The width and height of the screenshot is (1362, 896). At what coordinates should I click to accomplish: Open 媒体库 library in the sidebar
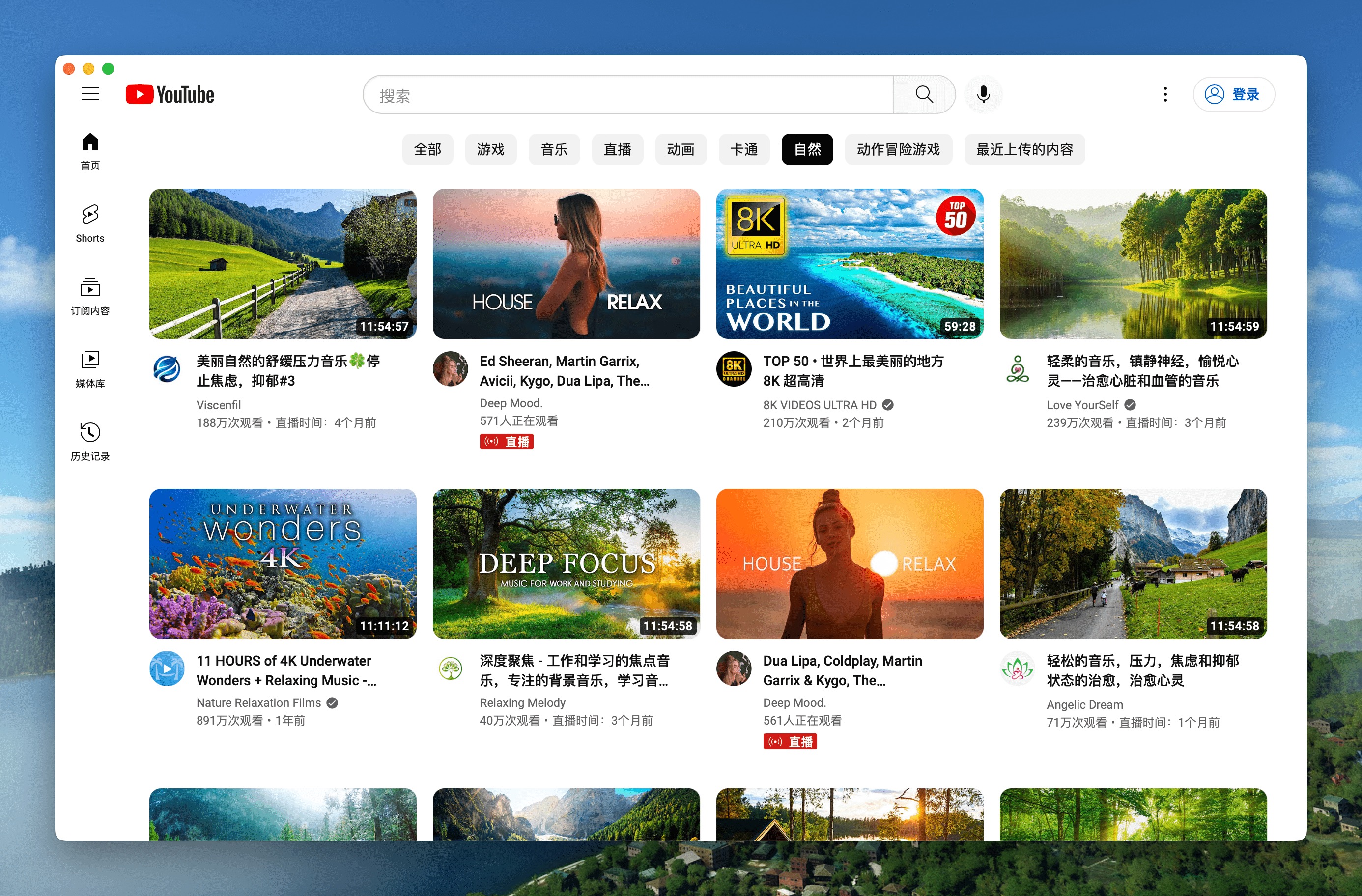(x=90, y=368)
